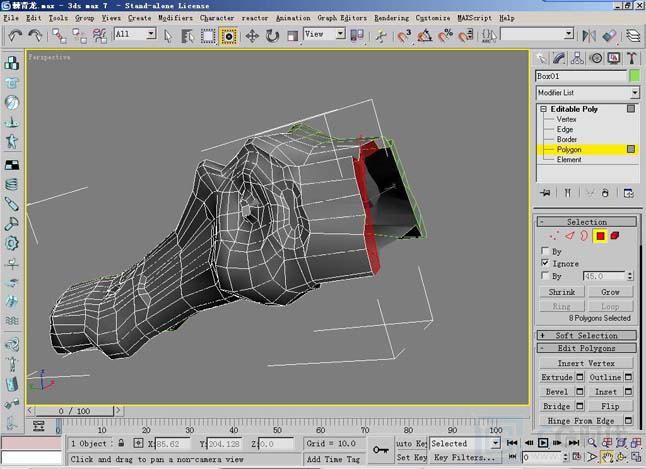
Task: Click the green Box01 color swatch
Action: (634, 76)
